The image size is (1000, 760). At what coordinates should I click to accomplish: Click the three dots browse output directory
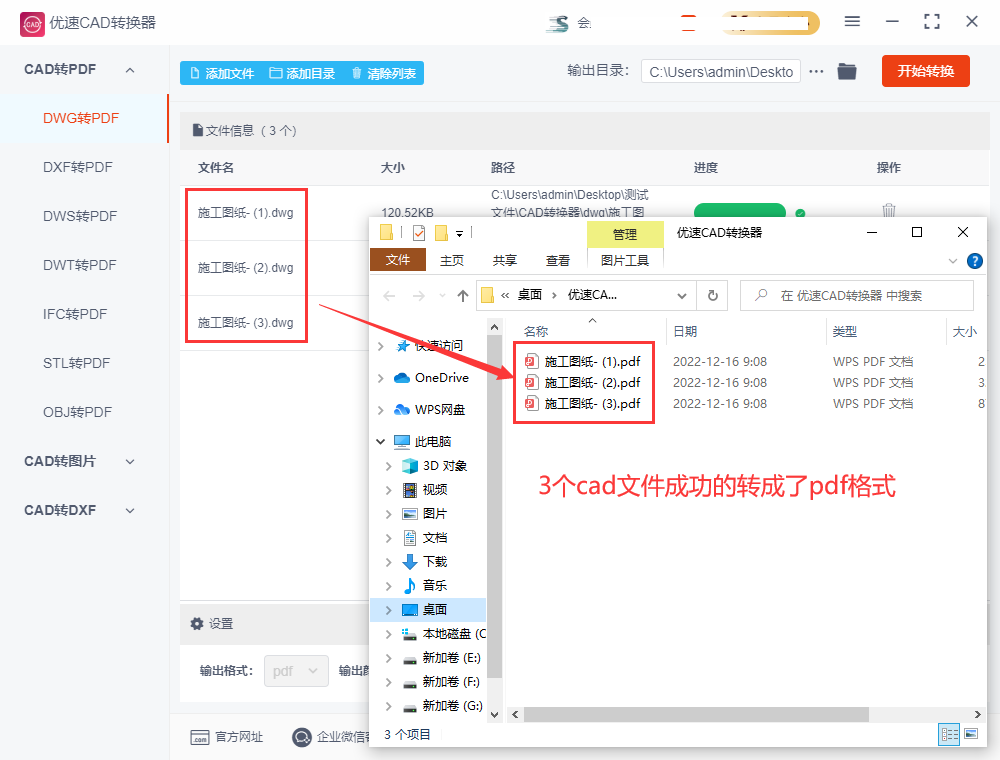[816, 71]
